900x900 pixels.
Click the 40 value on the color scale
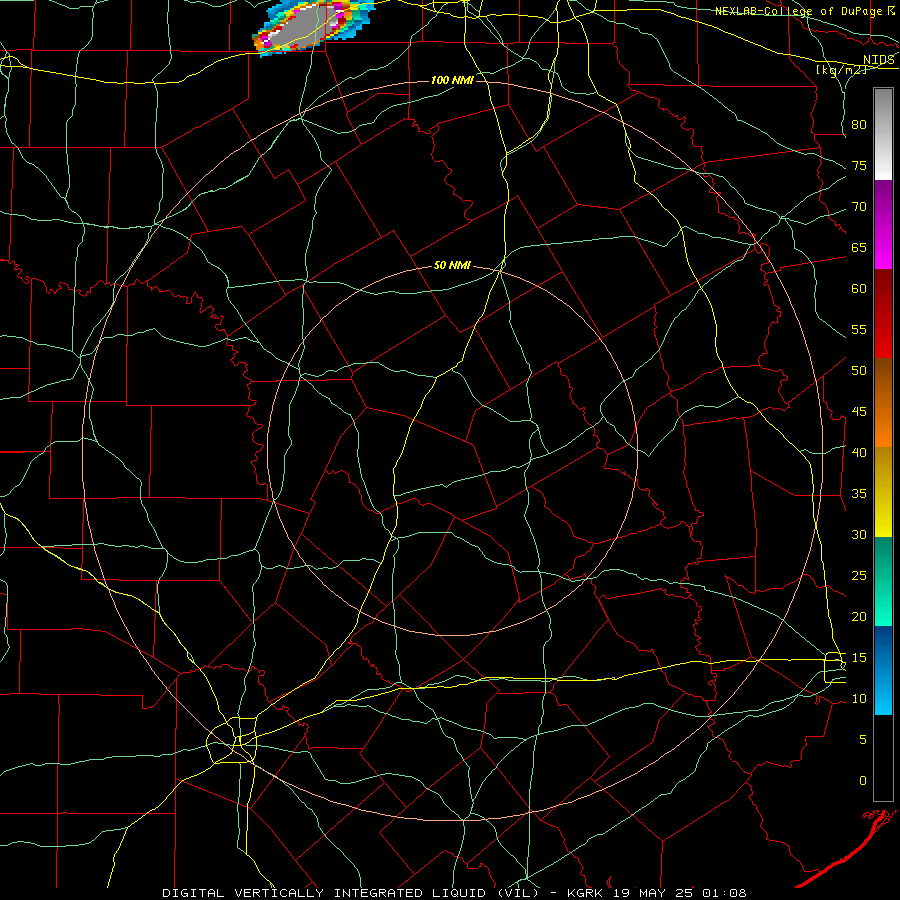click(x=859, y=452)
